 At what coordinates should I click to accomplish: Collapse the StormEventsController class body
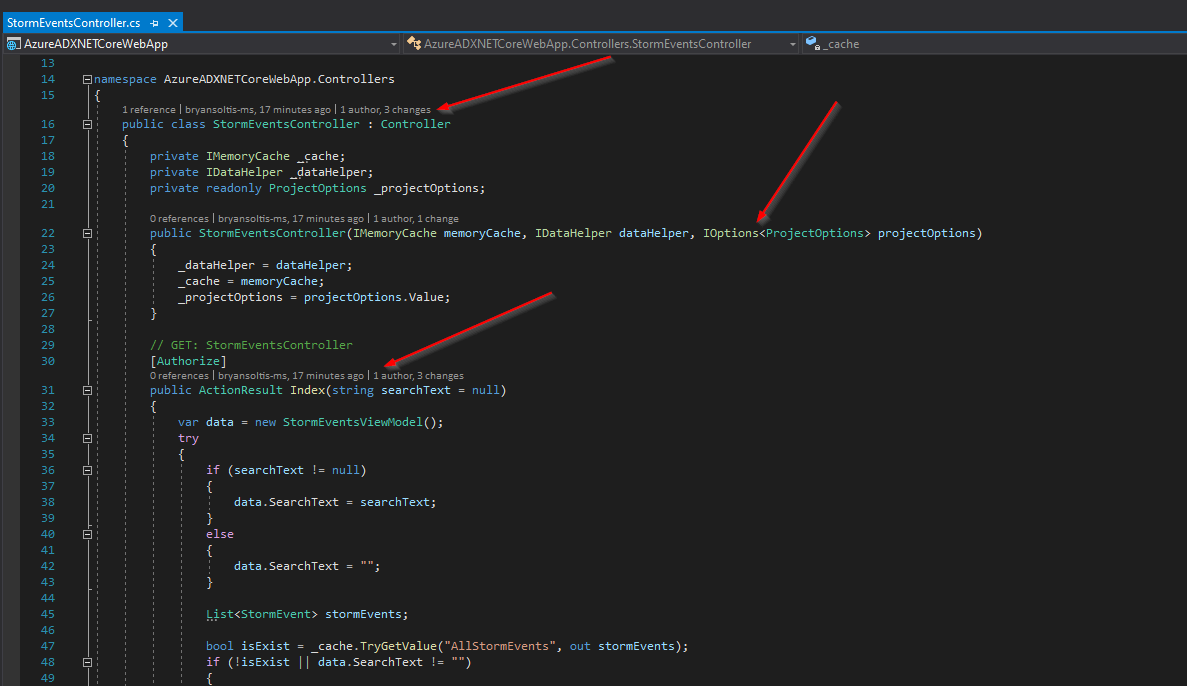pos(88,123)
